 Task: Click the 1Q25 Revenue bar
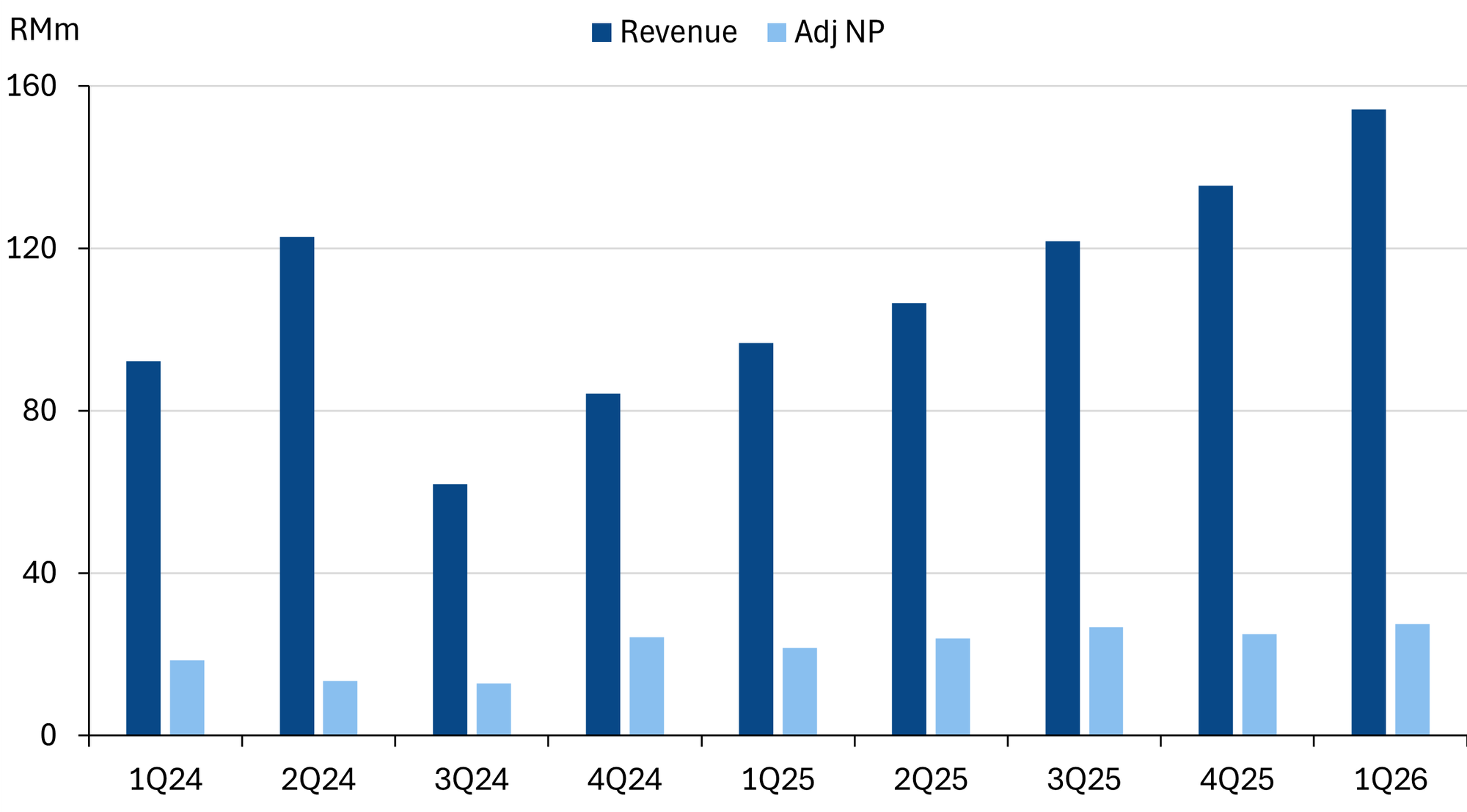click(x=756, y=539)
